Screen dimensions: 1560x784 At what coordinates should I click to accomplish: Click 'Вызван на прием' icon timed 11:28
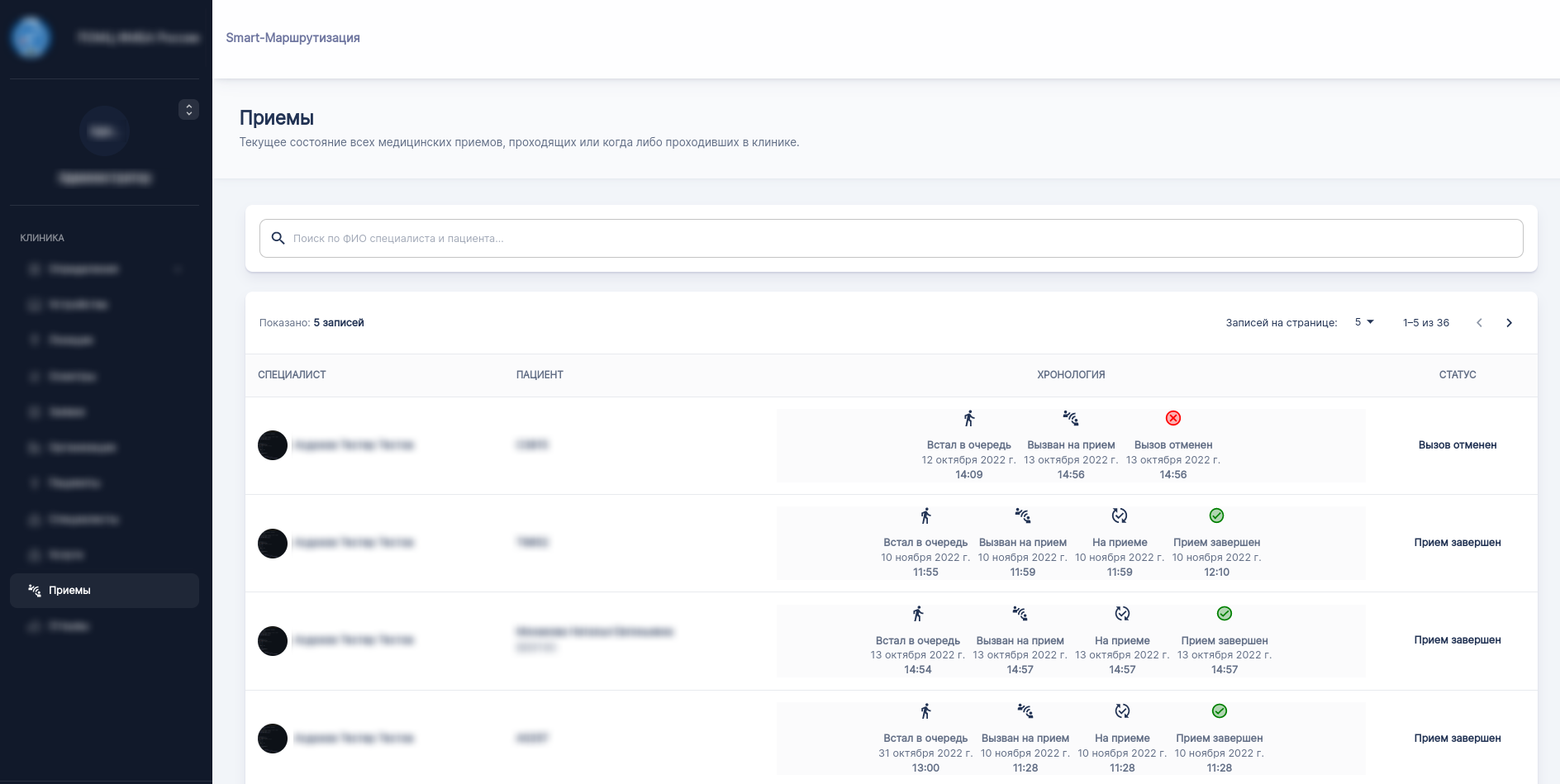[x=1025, y=711]
